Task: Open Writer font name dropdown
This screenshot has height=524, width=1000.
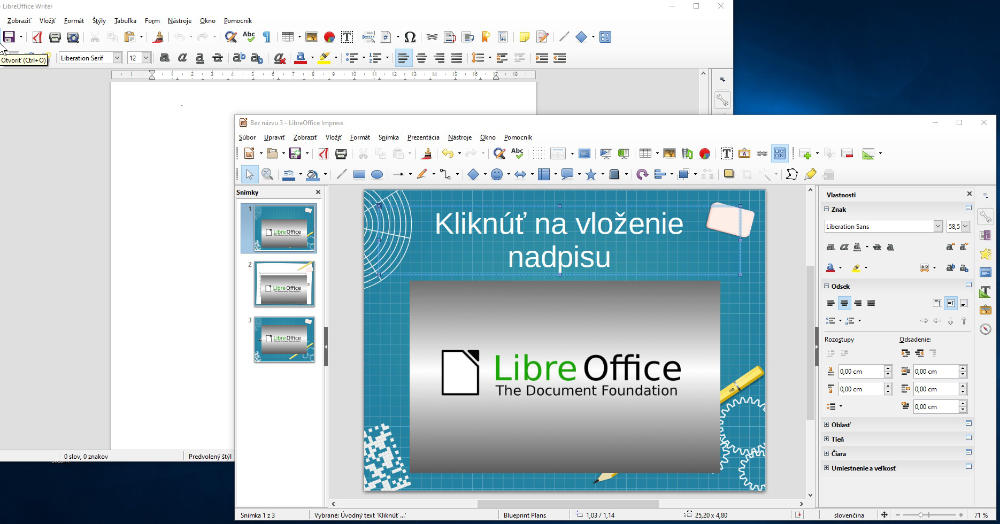Action: [117, 58]
